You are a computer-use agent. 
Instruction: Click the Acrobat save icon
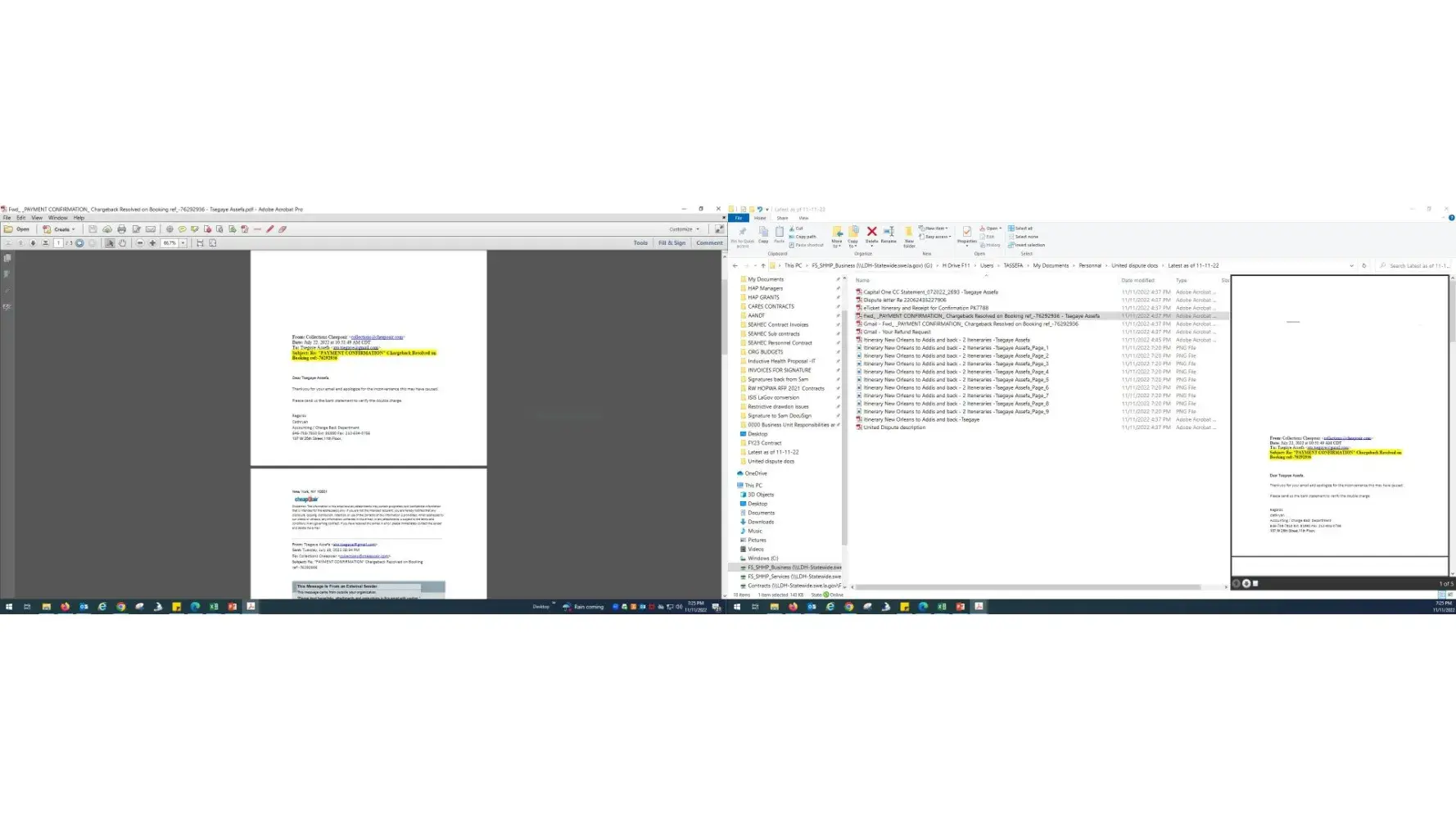coord(93,229)
